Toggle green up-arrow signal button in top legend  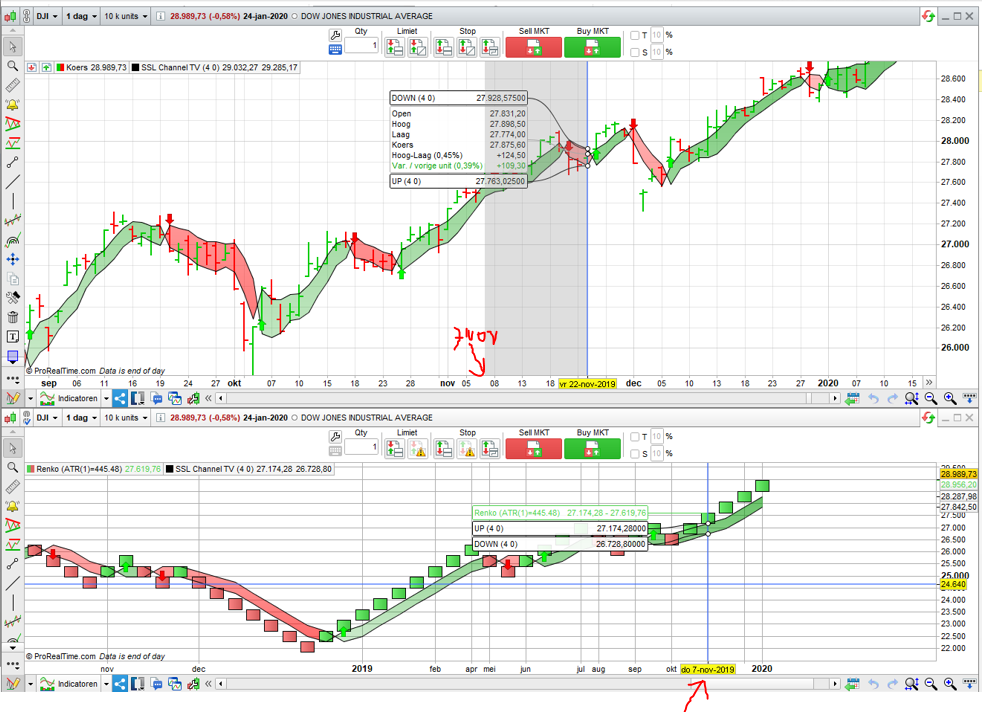pyautogui.click(x=46, y=68)
